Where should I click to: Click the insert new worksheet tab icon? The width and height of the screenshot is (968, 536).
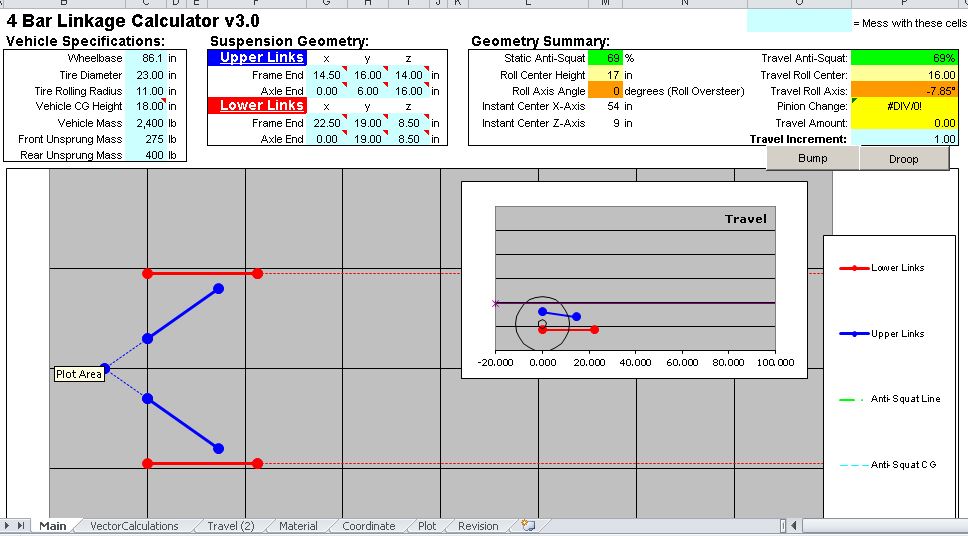coord(528,526)
